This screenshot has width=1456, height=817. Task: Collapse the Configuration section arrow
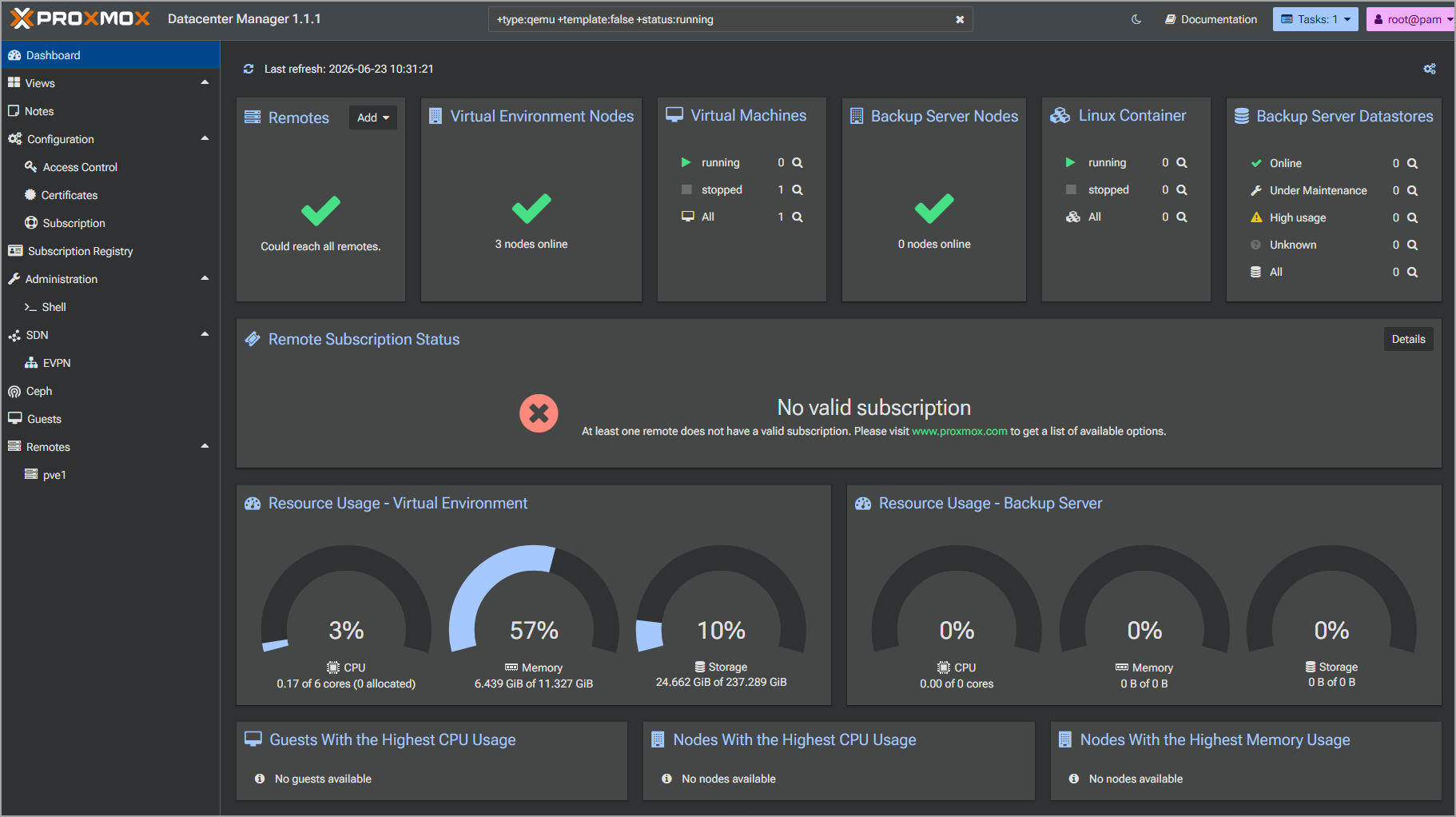(x=205, y=138)
